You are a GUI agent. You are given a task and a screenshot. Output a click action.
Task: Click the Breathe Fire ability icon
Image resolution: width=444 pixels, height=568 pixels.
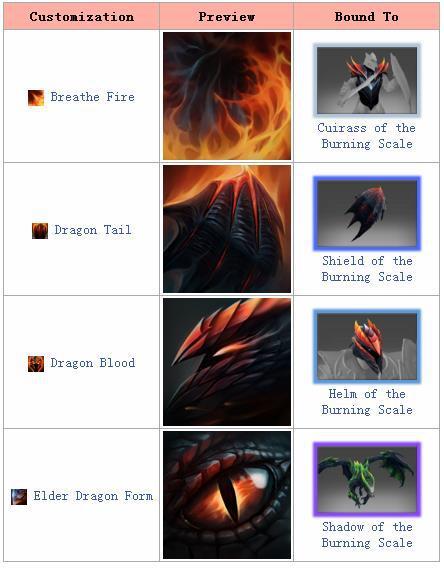pos(36,98)
